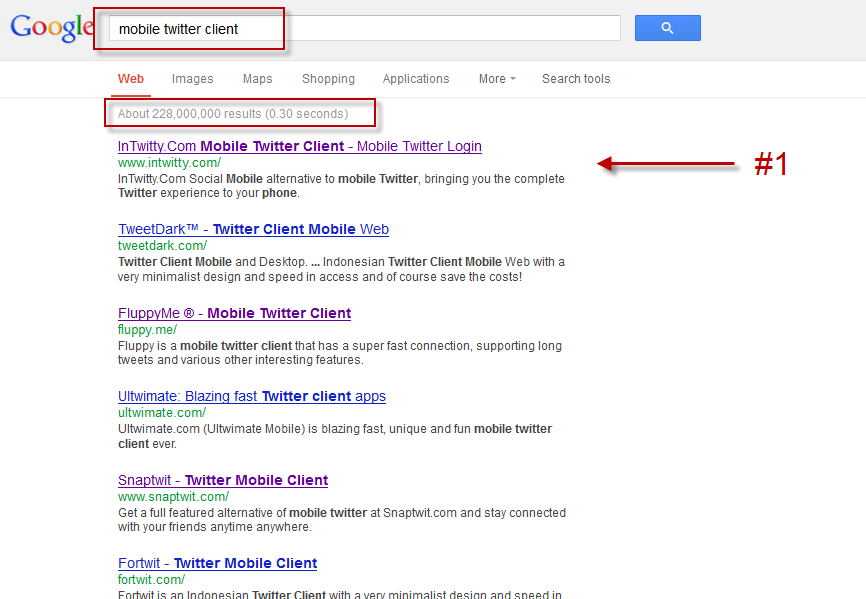Open the Applications tab

tap(416, 79)
